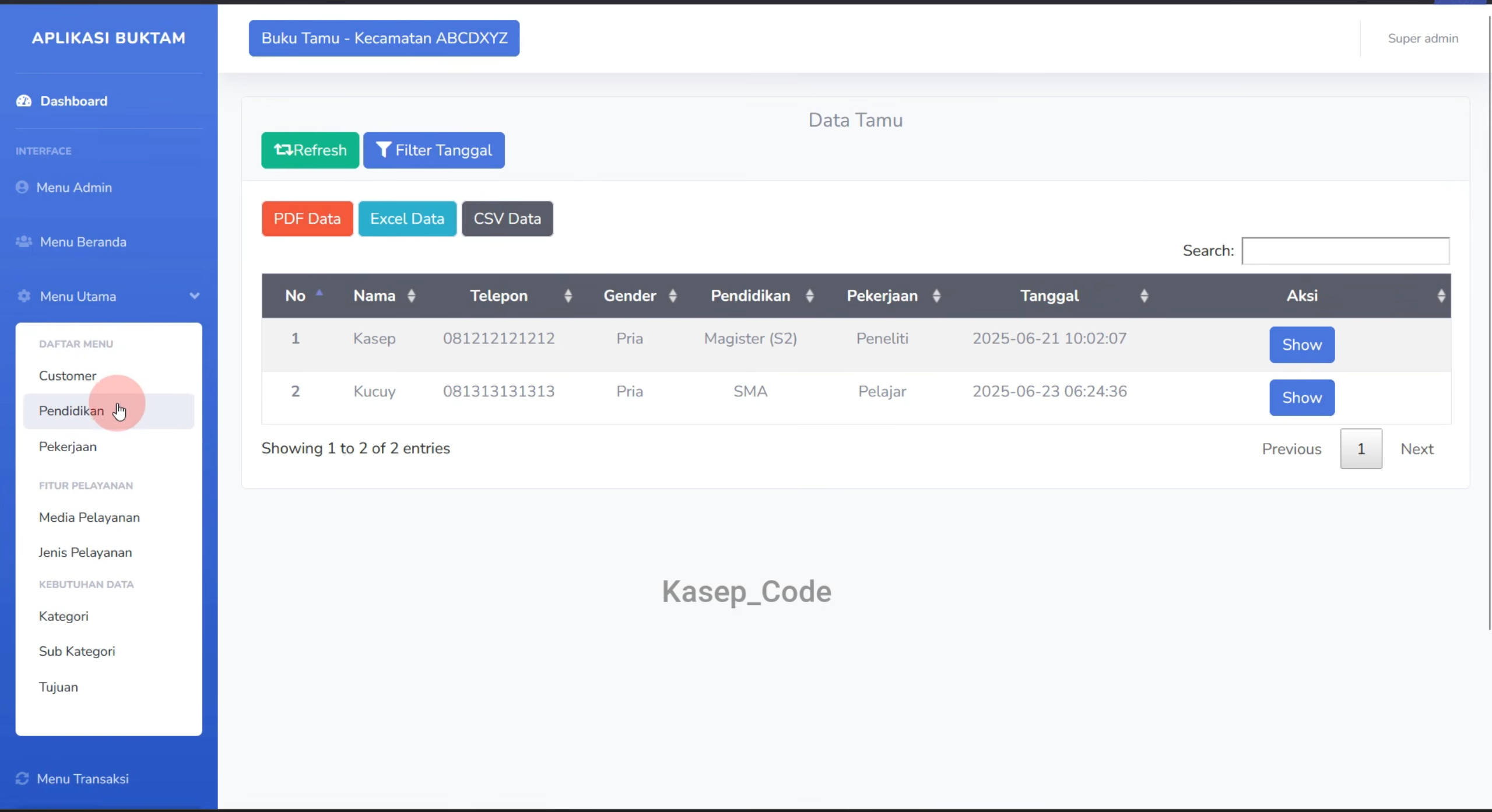Open the Super admin user menu
Screen dimensions: 1492x812
(1423, 38)
